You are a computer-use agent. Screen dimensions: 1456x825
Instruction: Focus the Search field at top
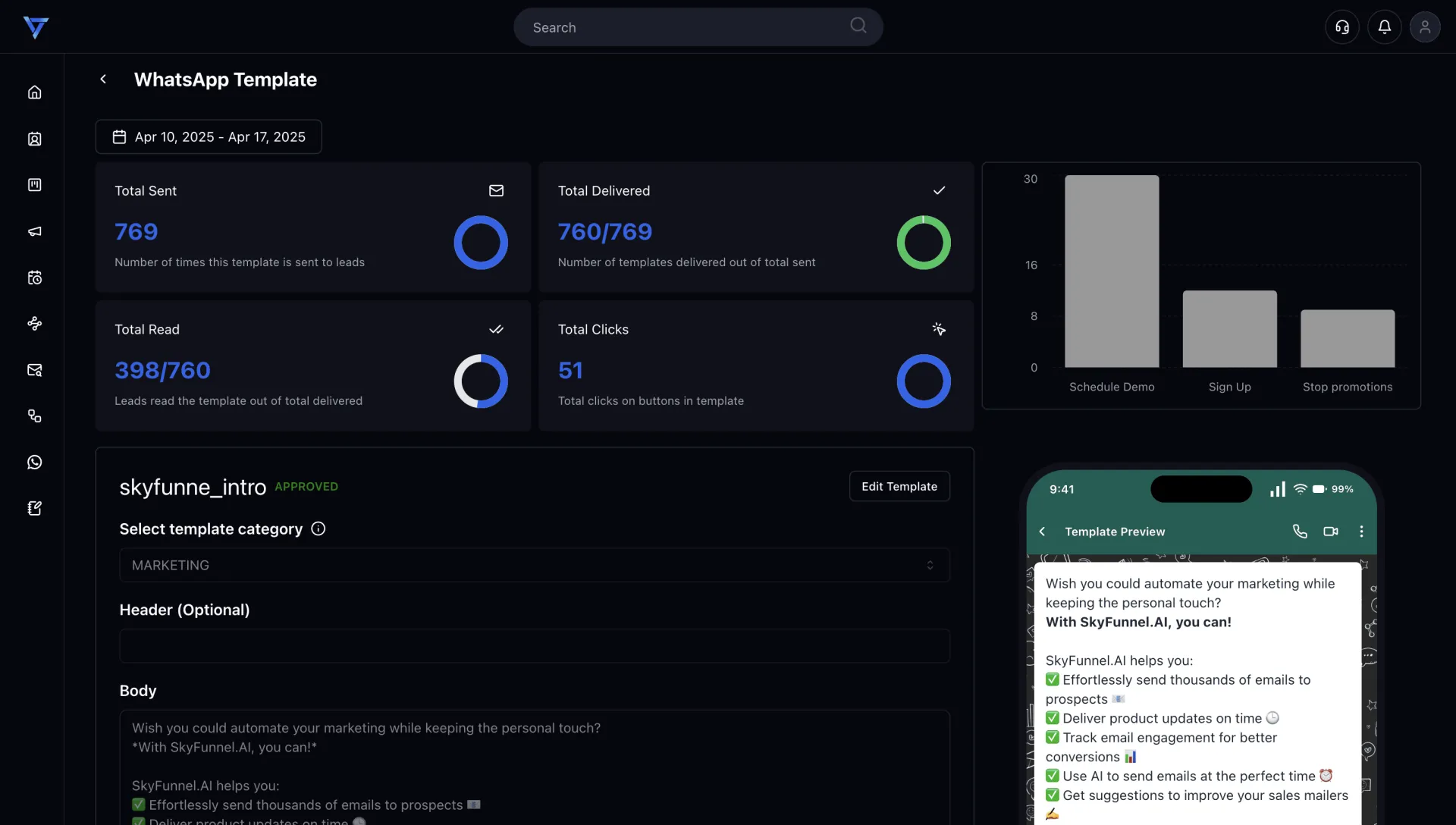686,27
